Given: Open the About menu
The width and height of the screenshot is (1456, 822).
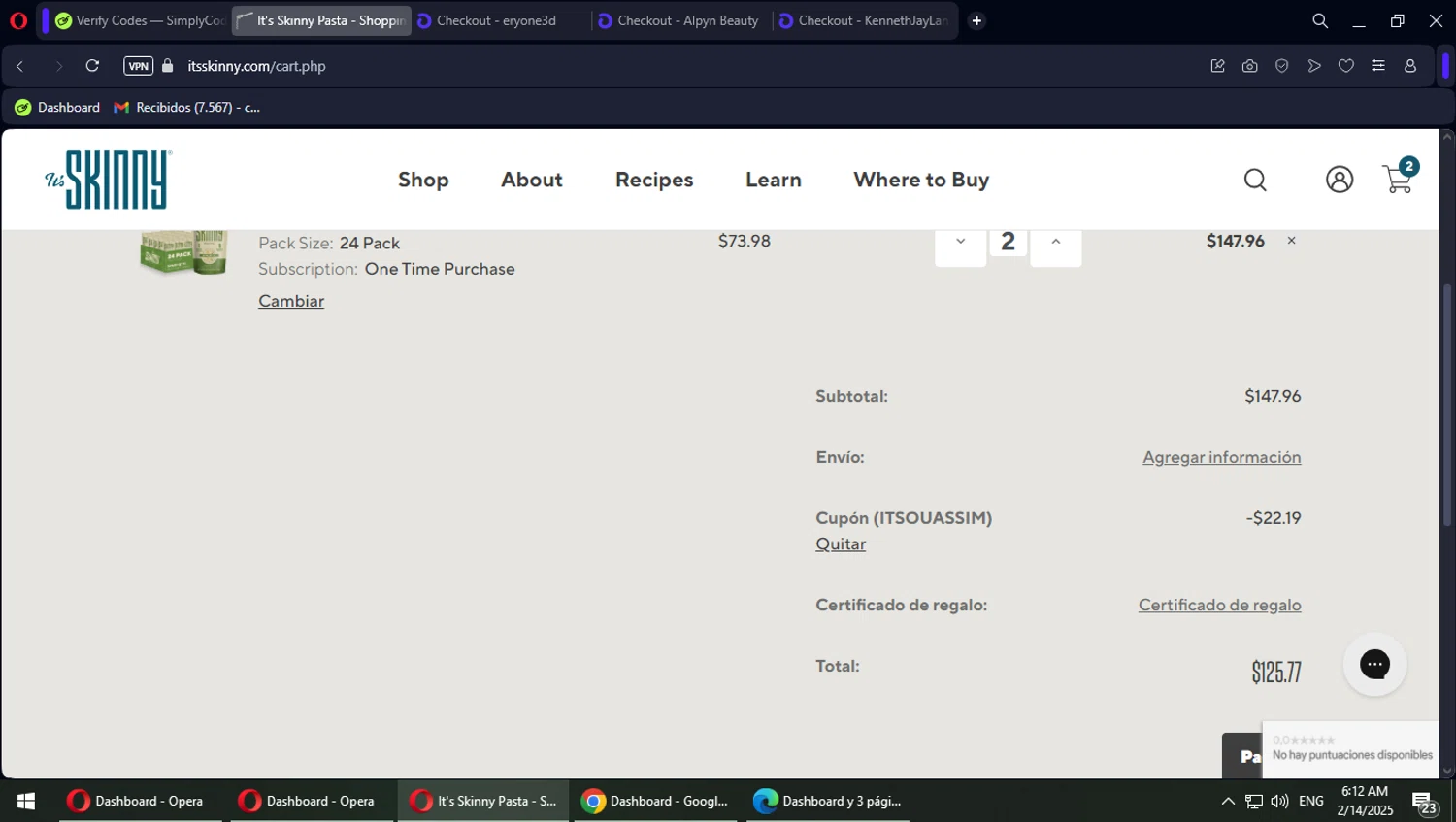Looking at the screenshot, I should pyautogui.click(x=532, y=180).
